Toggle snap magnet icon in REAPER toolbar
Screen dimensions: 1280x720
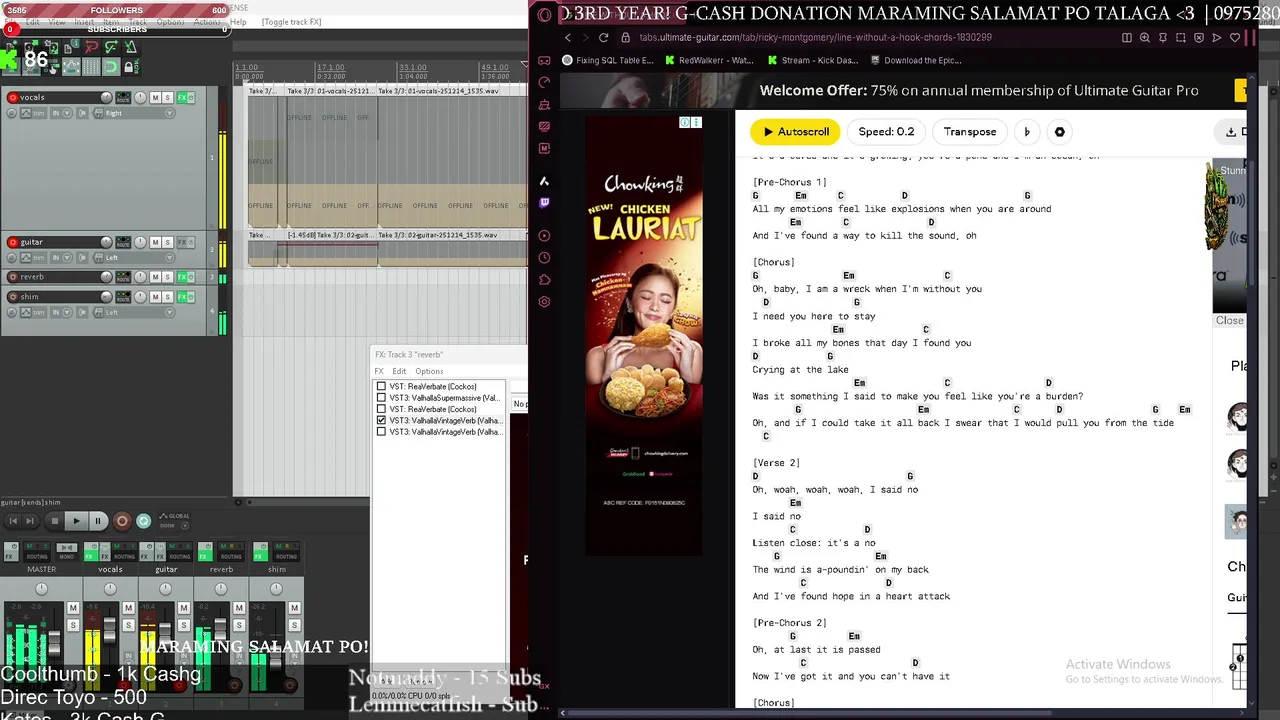click(111, 67)
